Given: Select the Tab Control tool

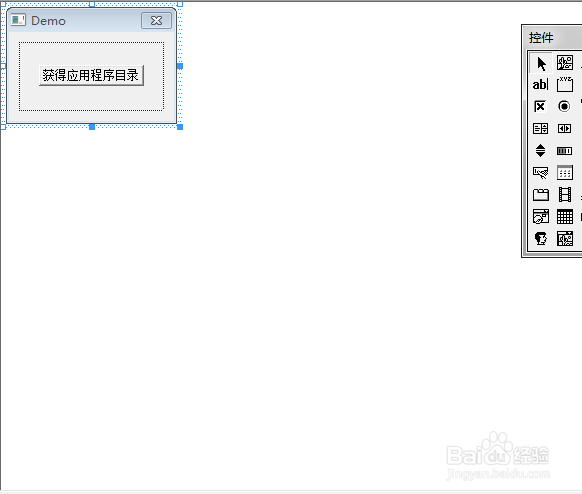Looking at the screenshot, I should pyautogui.click(x=540, y=194).
